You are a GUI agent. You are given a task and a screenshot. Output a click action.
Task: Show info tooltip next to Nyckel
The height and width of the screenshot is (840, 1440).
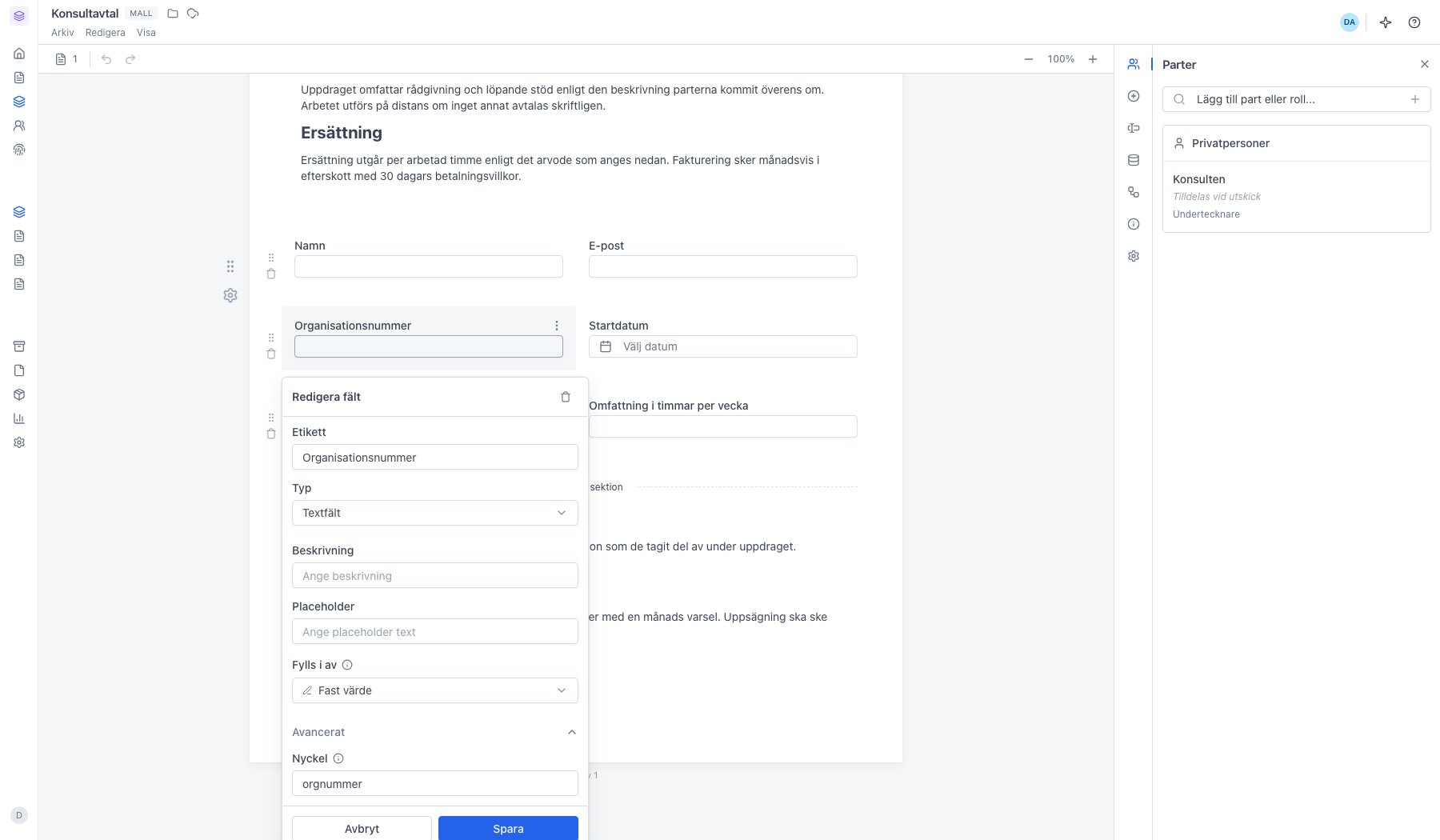pos(338,758)
